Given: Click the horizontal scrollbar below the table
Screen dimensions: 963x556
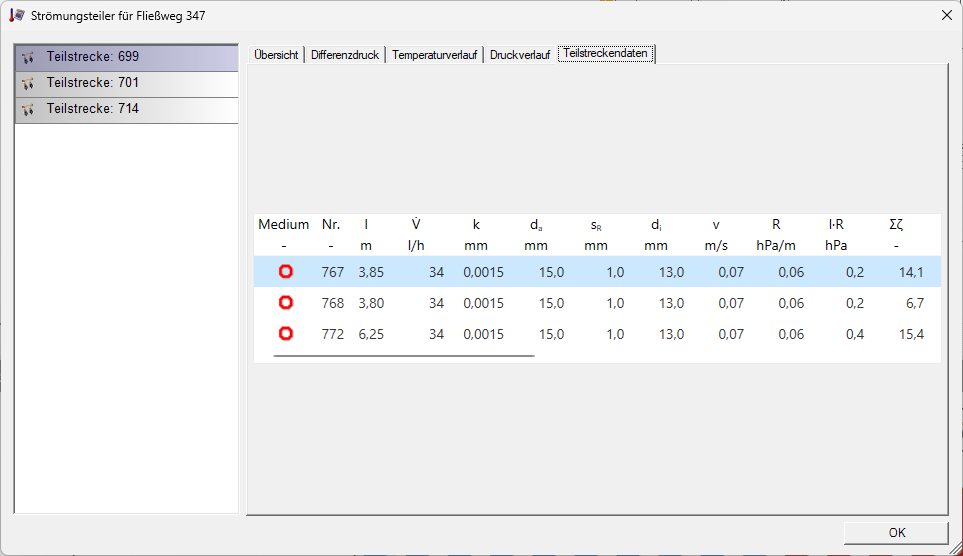Looking at the screenshot, I should pyautogui.click(x=404, y=356).
